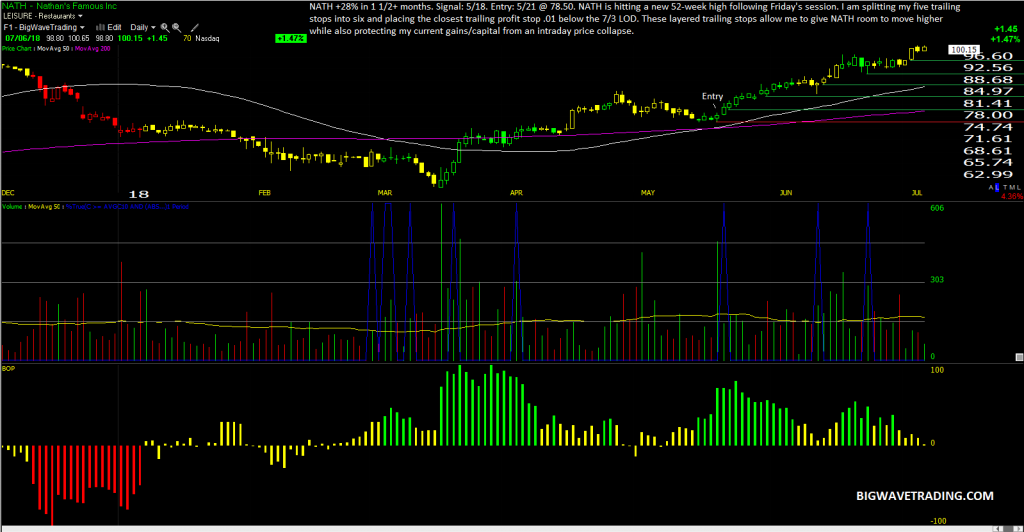Toggle the M scale option

coord(1012,187)
